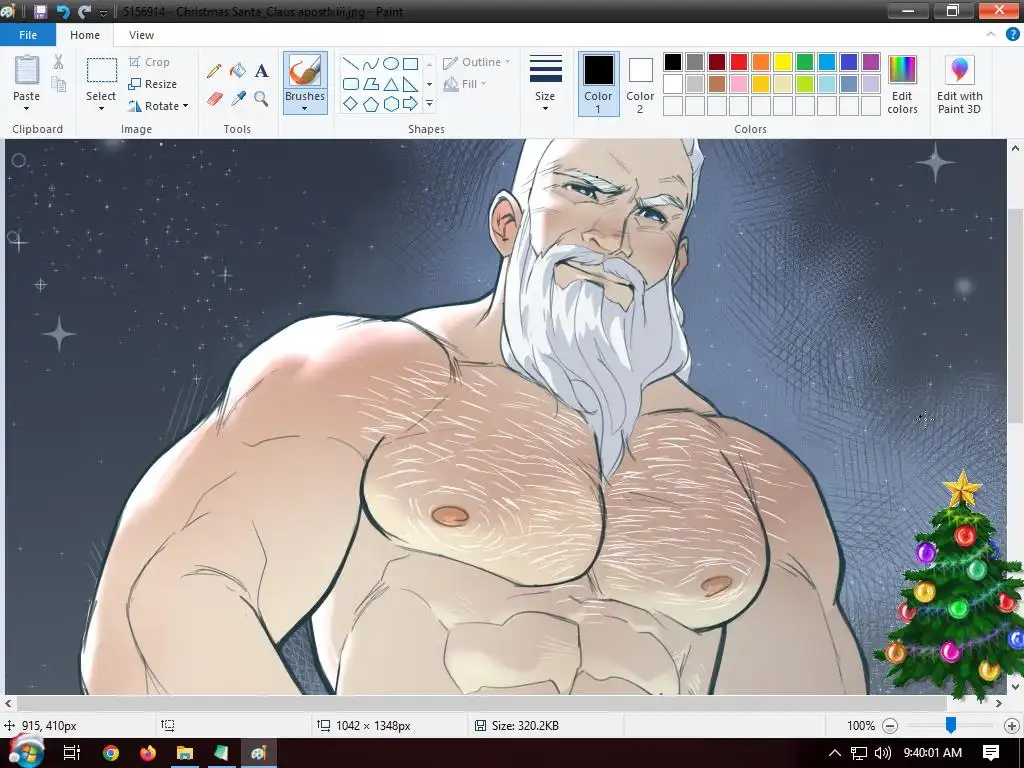
Task: Click the Paste clipboard icon
Action: [x=27, y=70]
